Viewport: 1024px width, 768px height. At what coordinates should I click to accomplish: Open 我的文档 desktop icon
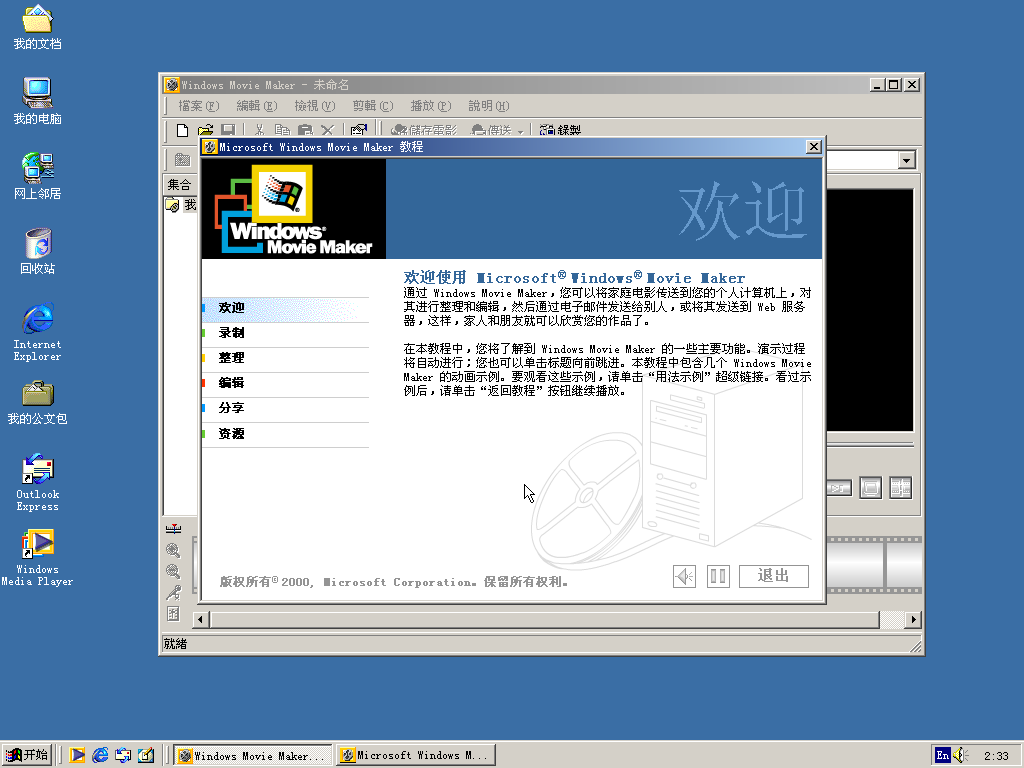pos(37,27)
